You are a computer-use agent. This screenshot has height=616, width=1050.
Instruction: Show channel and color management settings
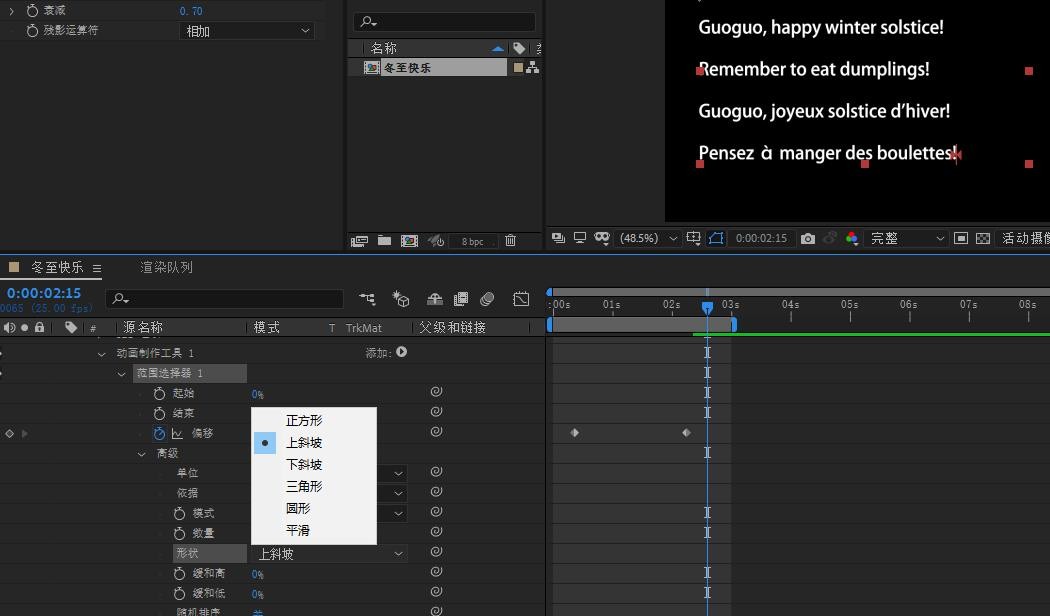852,238
